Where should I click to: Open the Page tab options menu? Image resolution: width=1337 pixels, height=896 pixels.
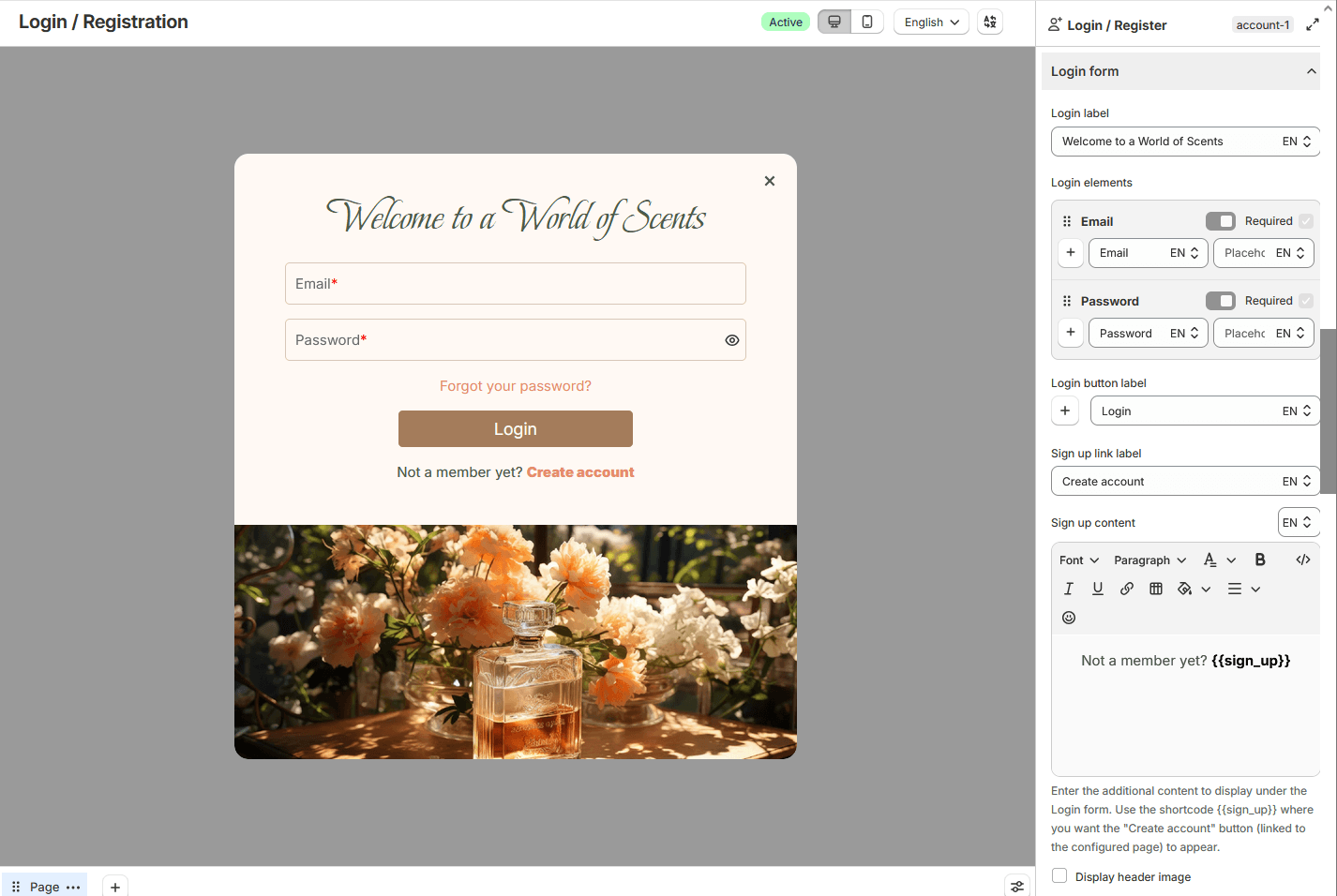73,887
